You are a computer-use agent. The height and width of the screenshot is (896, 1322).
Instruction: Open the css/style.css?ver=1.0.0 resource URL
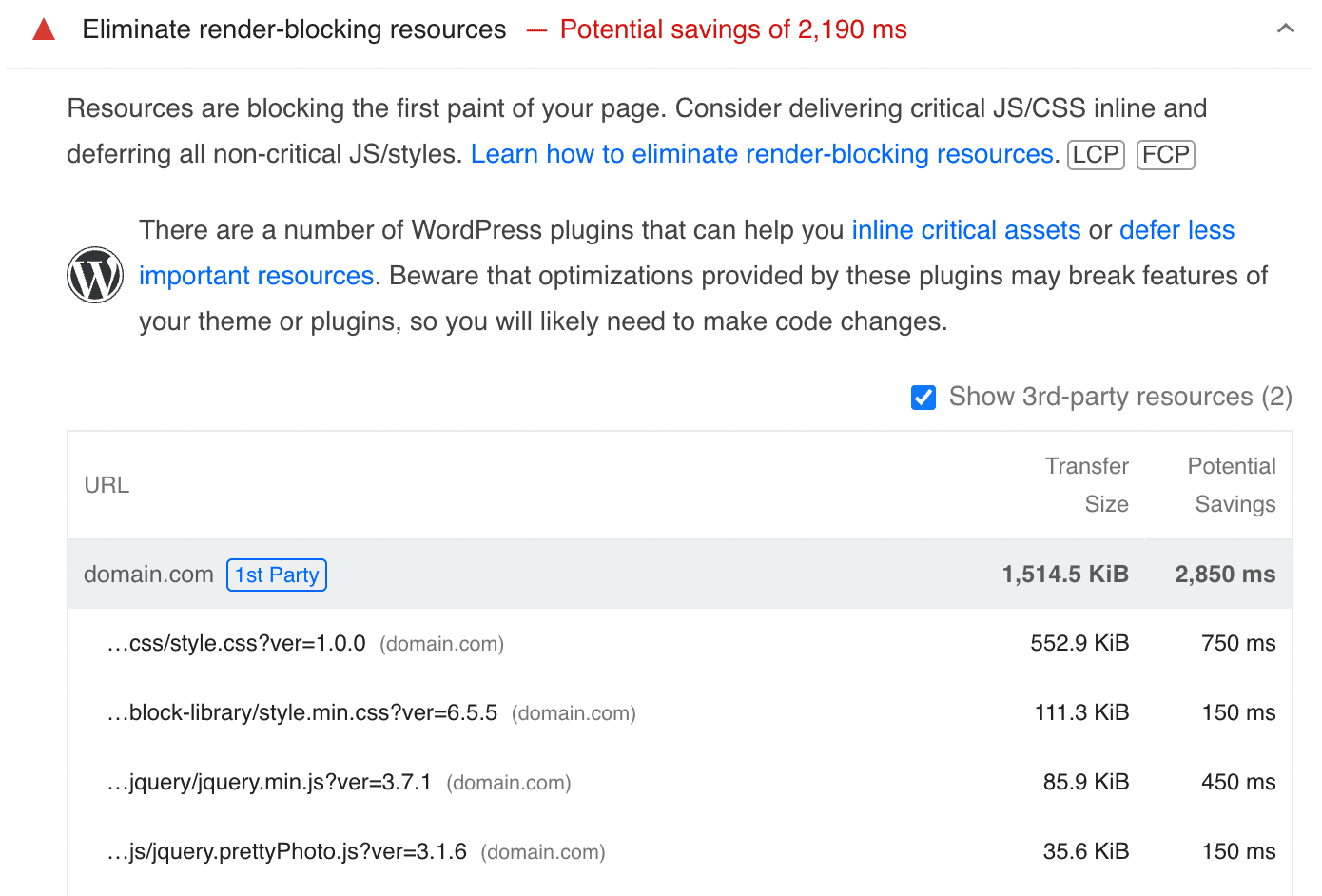[x=237, y=644]
